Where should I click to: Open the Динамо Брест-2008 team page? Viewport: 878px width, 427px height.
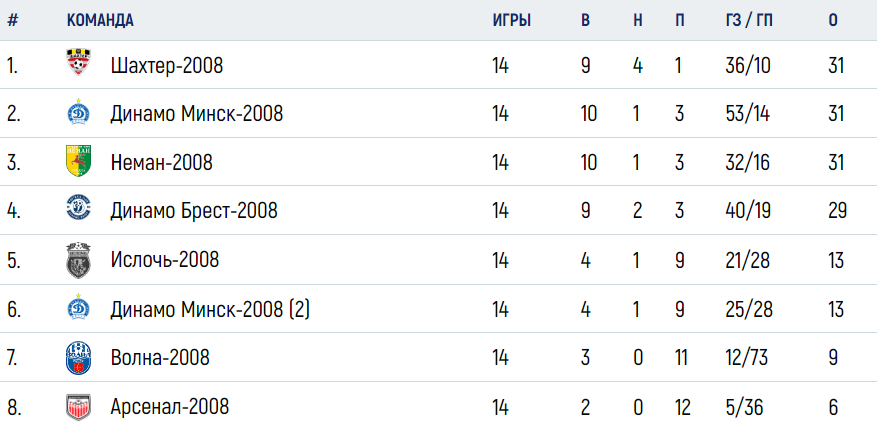click(194, 211)
